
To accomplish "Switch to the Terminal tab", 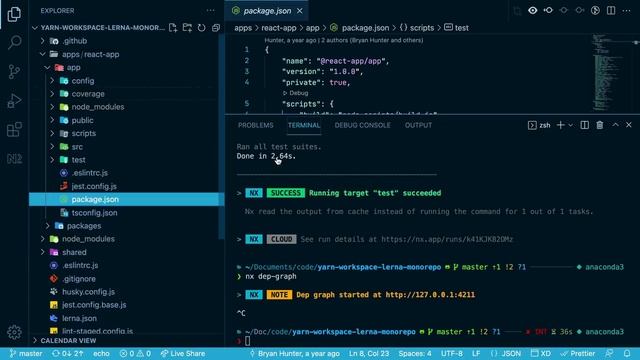I will (x=304, y=125).
